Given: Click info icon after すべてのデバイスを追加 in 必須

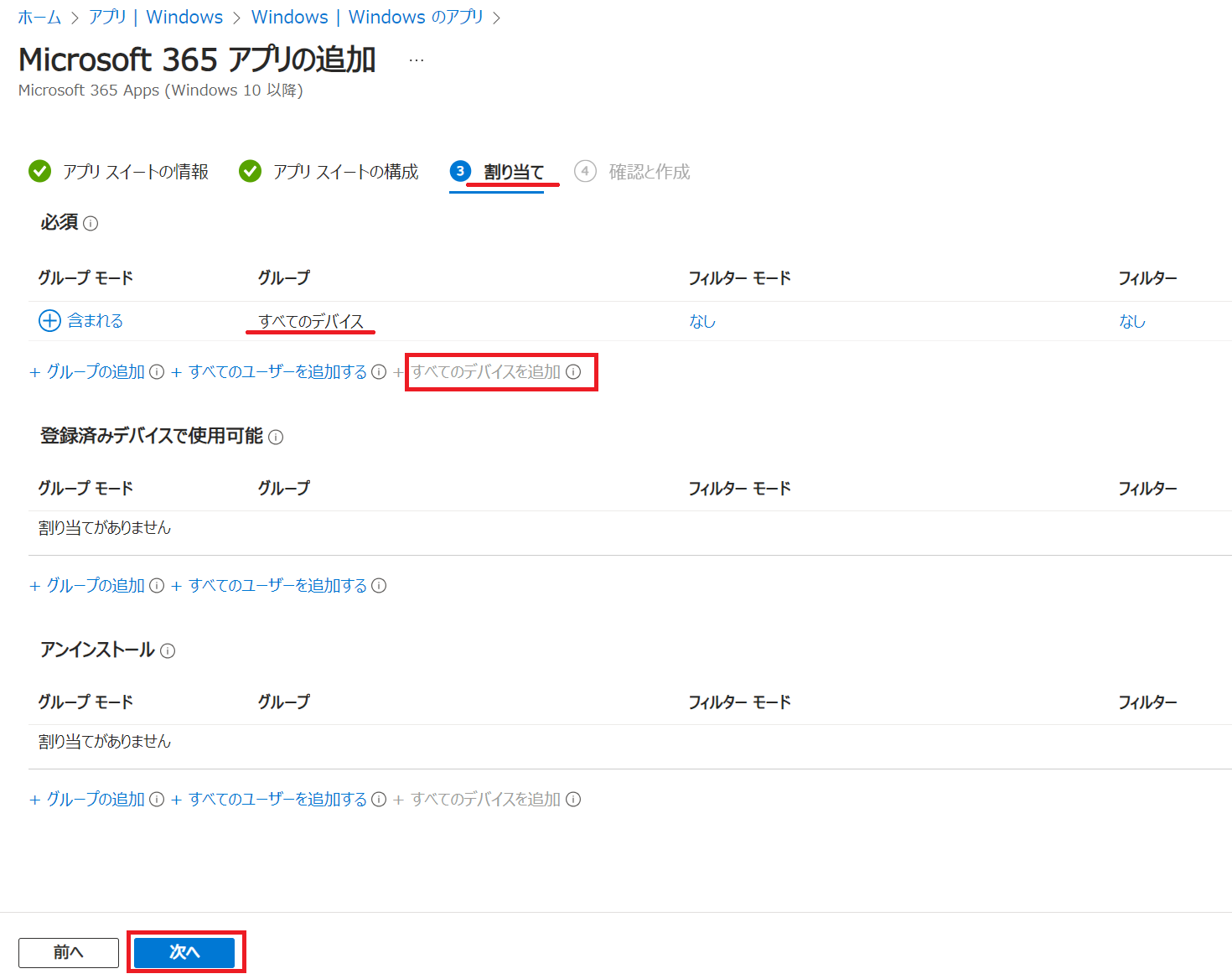Looking at the screenshot, I should pos(573,372).
